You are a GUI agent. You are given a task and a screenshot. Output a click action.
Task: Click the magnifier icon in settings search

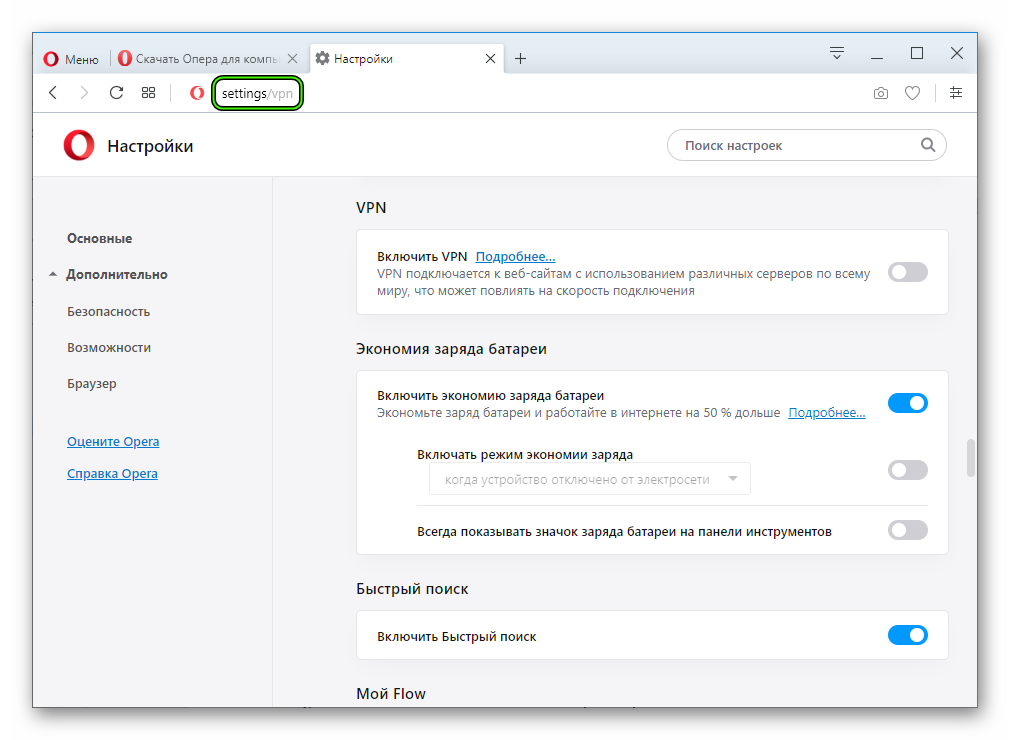pos(928,145)
